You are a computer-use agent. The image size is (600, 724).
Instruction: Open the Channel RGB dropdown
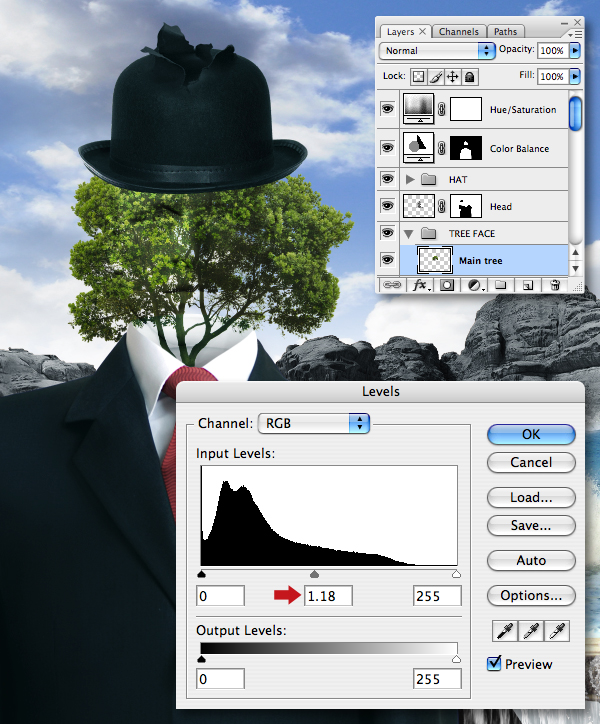(314, 423)
